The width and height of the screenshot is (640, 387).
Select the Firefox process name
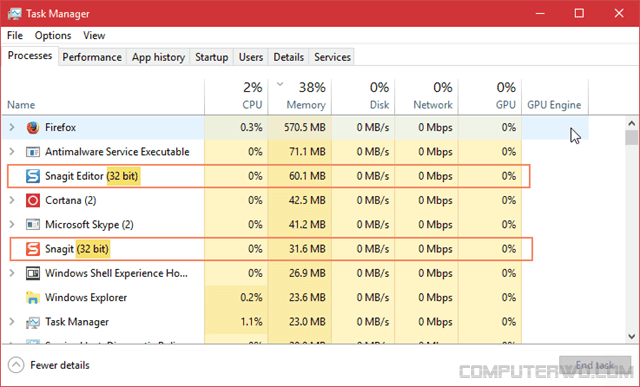[x=60, y=127]
